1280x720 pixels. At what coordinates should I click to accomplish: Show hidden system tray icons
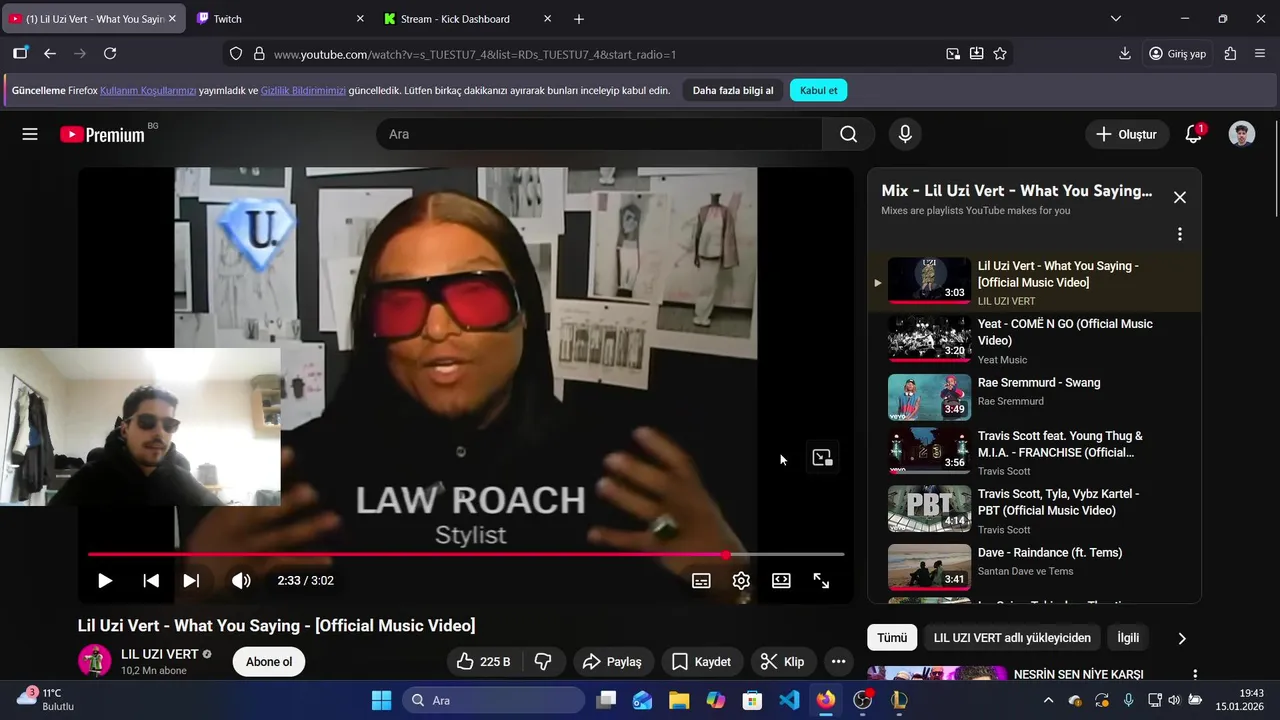(1048, 700)
